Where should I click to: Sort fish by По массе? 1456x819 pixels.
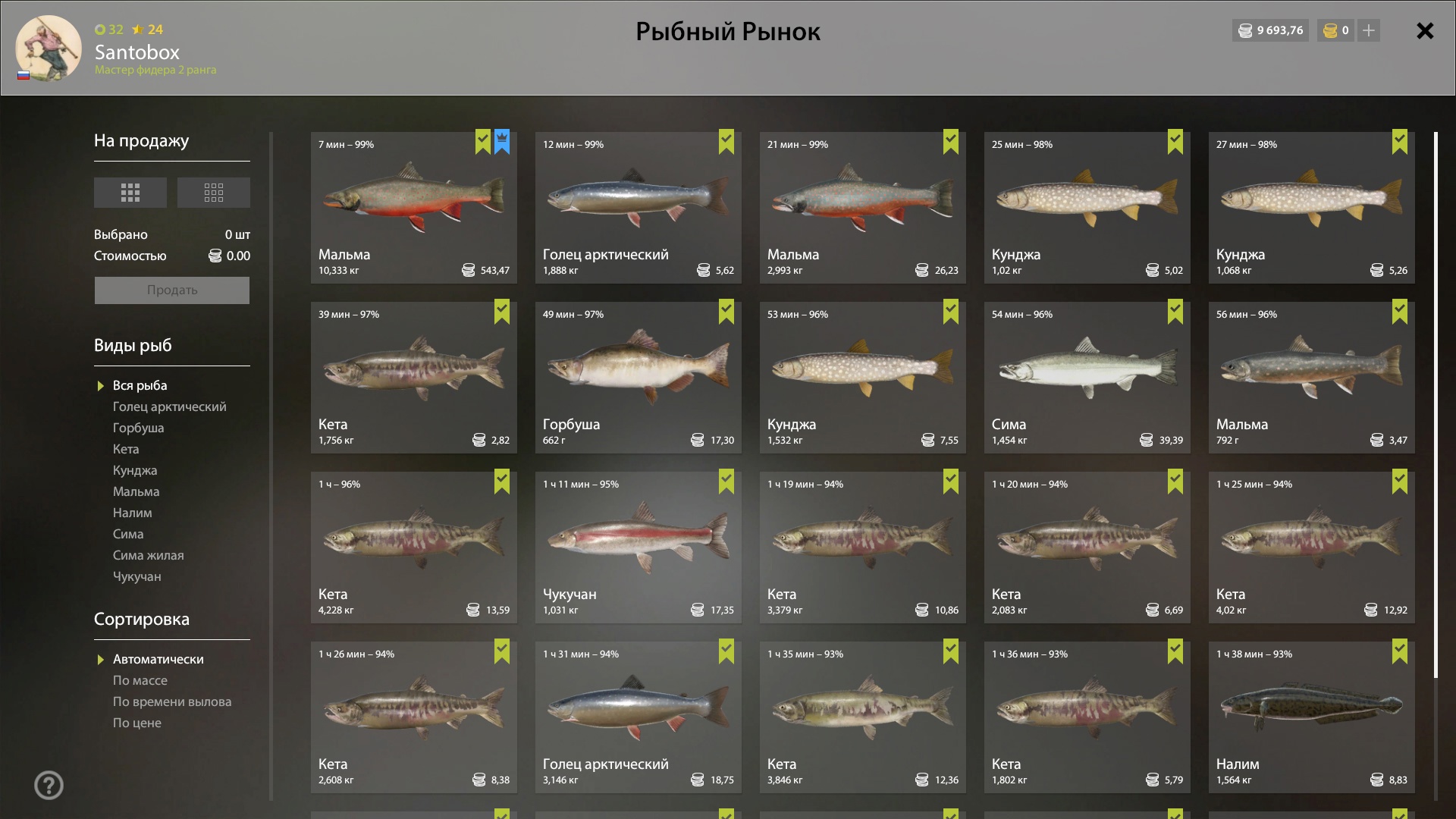tap(140, 680)
